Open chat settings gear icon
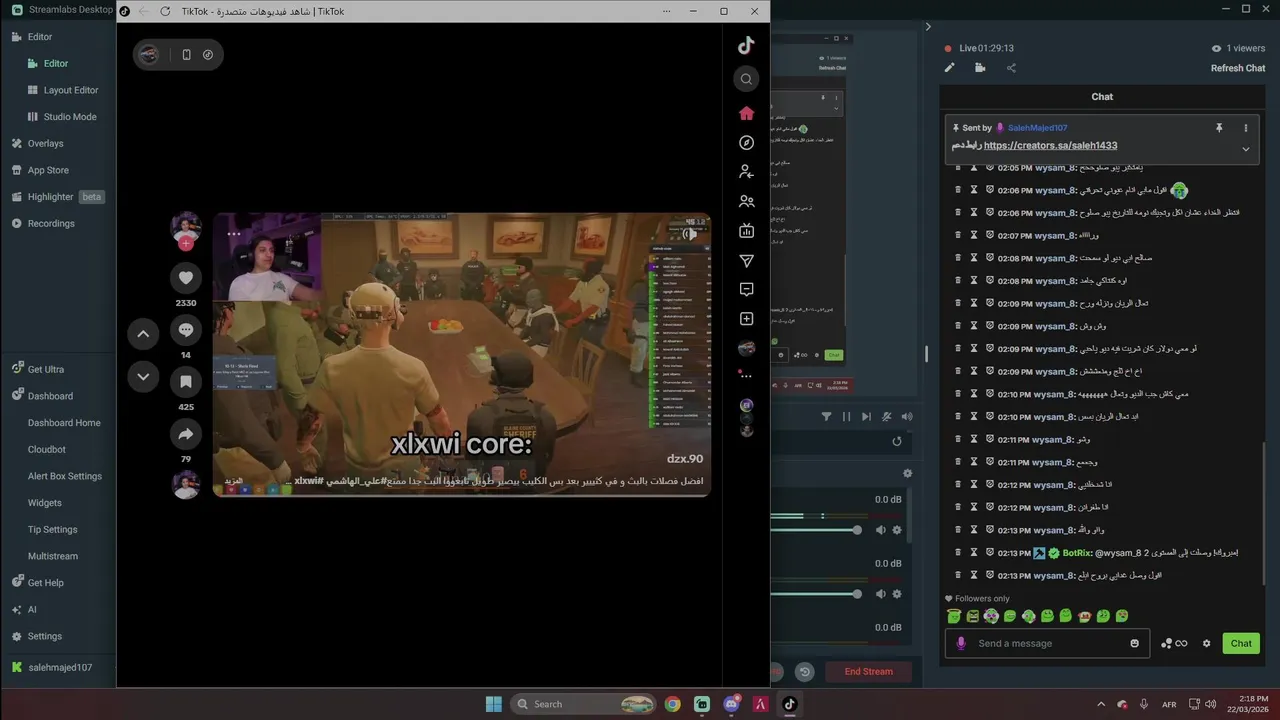The width and height of the screenshot is (1280, 720). [1206, 643]
